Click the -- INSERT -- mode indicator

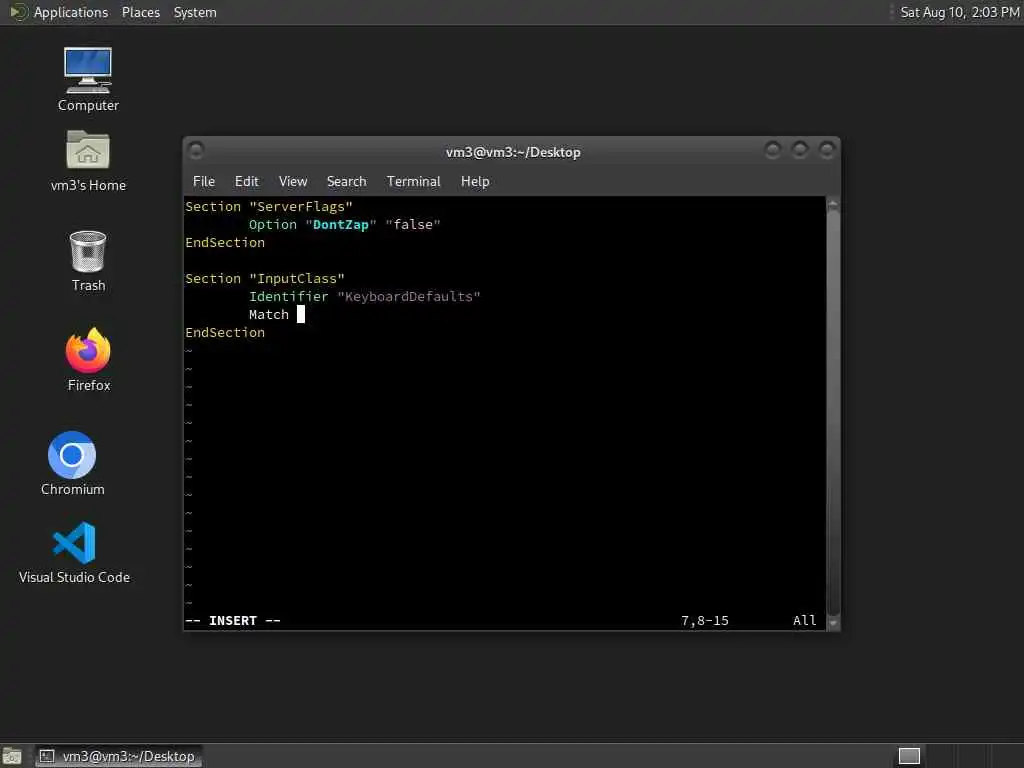point(232,620)
